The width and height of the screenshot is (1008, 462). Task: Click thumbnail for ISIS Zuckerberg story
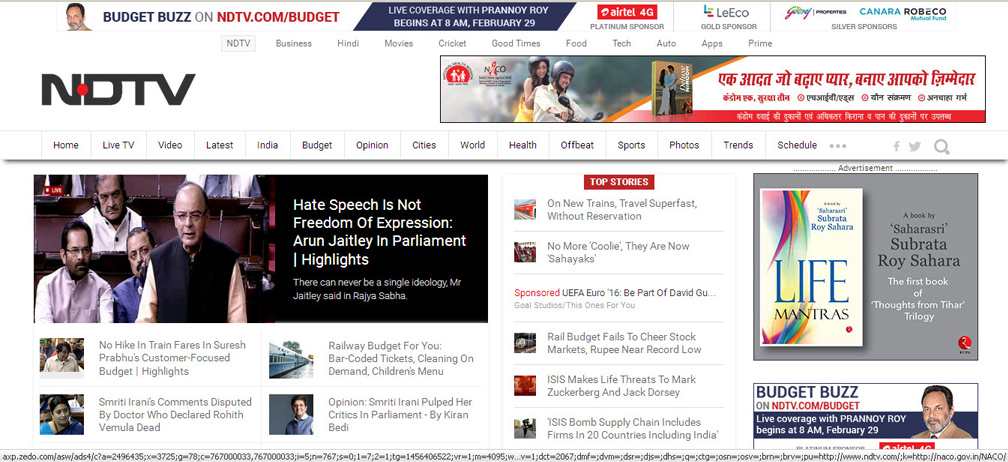click(525, 386)
